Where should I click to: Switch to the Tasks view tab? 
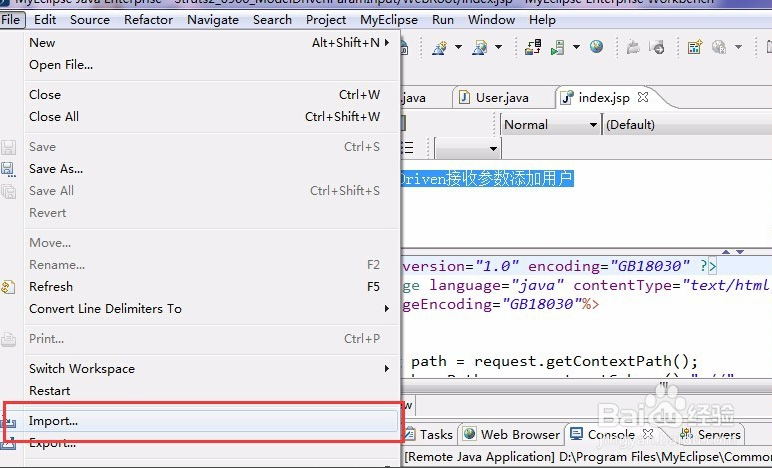[x=429, y=435]
